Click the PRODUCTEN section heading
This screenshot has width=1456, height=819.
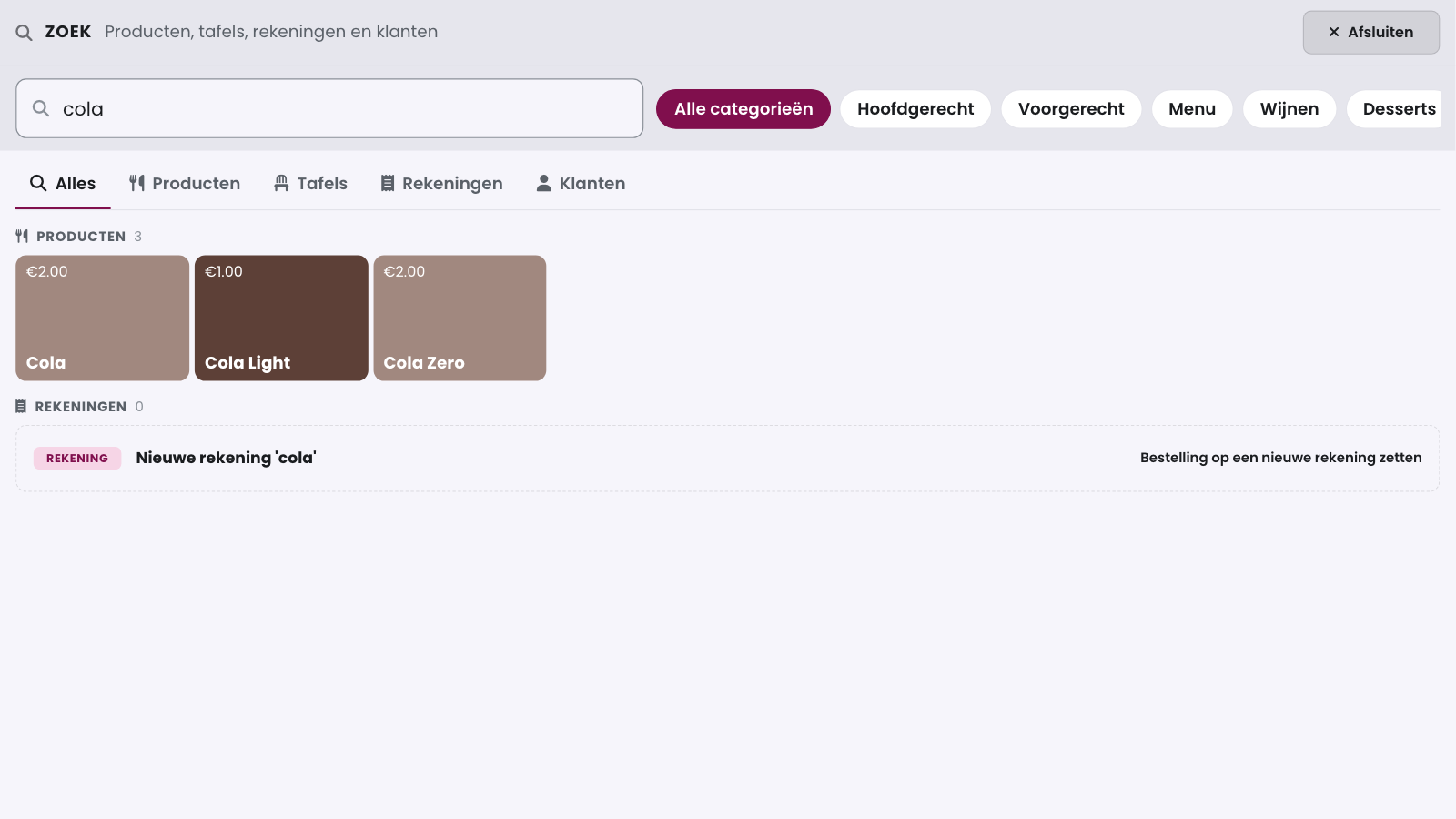point(81,237)
